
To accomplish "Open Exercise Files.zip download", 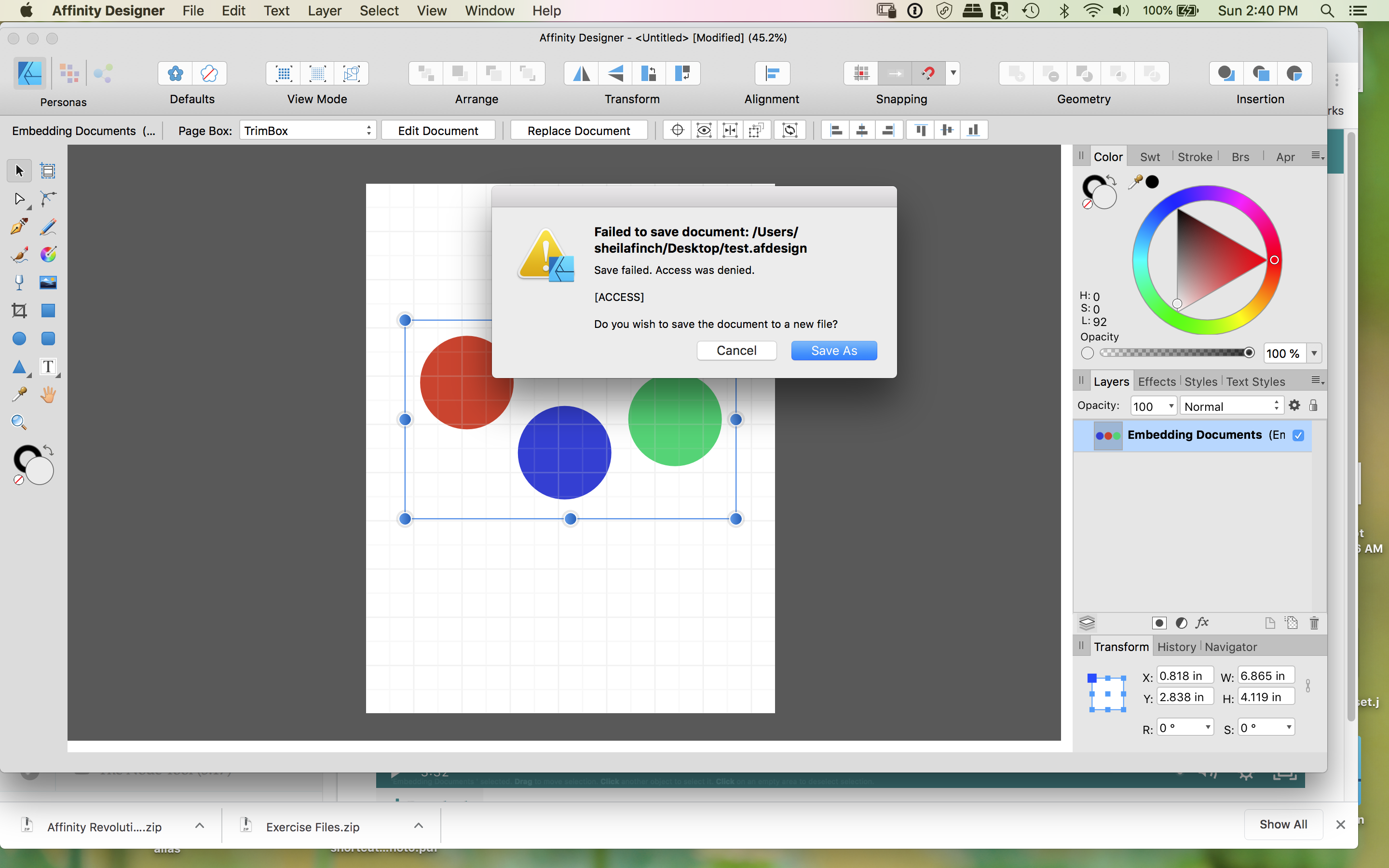I will (x=312, y=827).
